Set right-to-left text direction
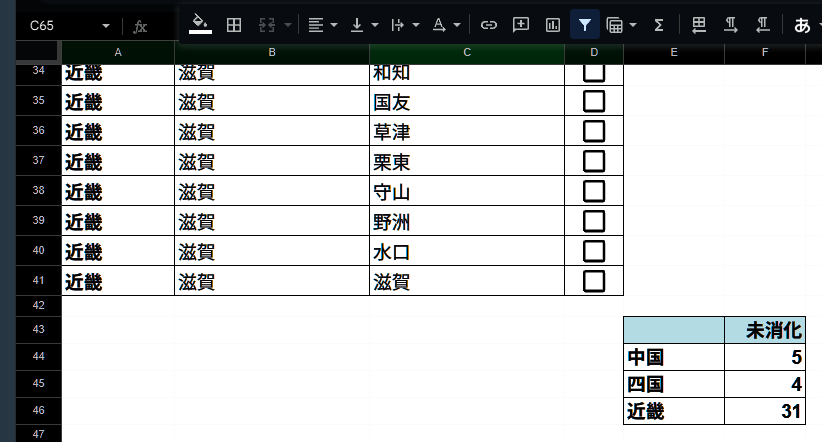The width and height of the screenshot is (822, 442). pyautogui.click(x=763, y=25)
